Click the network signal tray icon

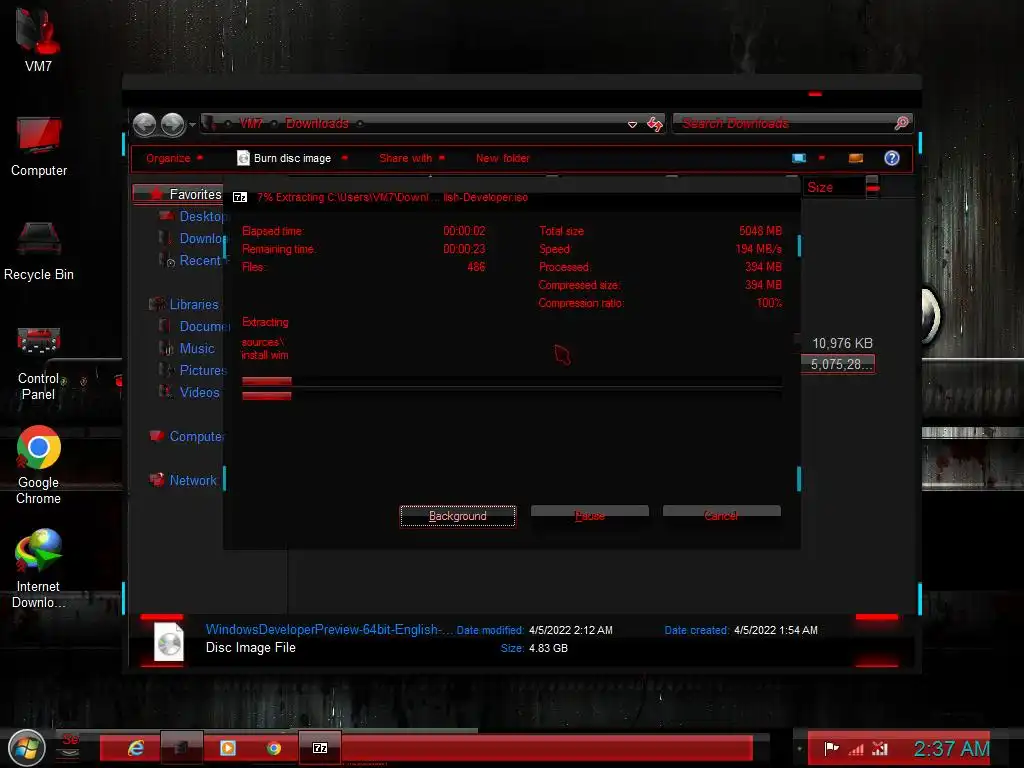coord(856,749)
